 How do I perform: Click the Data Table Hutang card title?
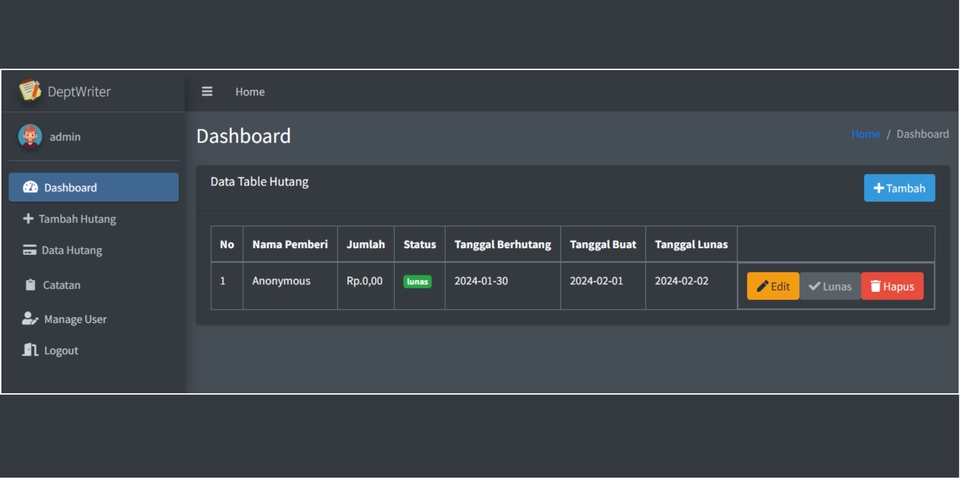click(x=260, y=182)
